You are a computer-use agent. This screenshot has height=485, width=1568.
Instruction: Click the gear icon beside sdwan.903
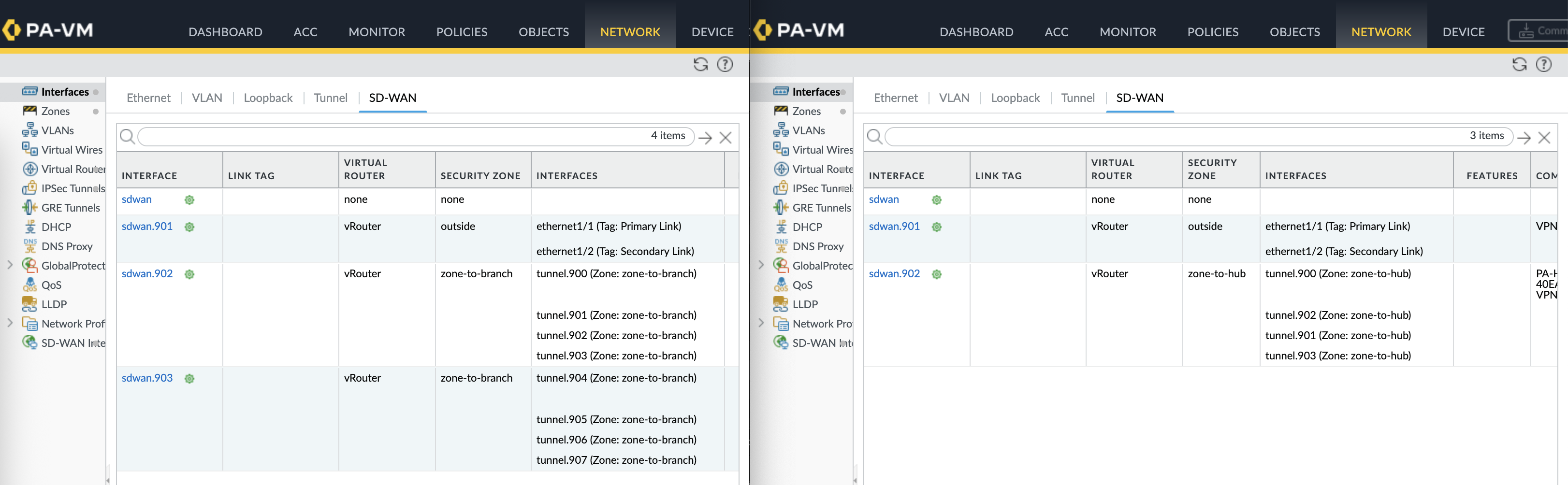click(189, 379)
